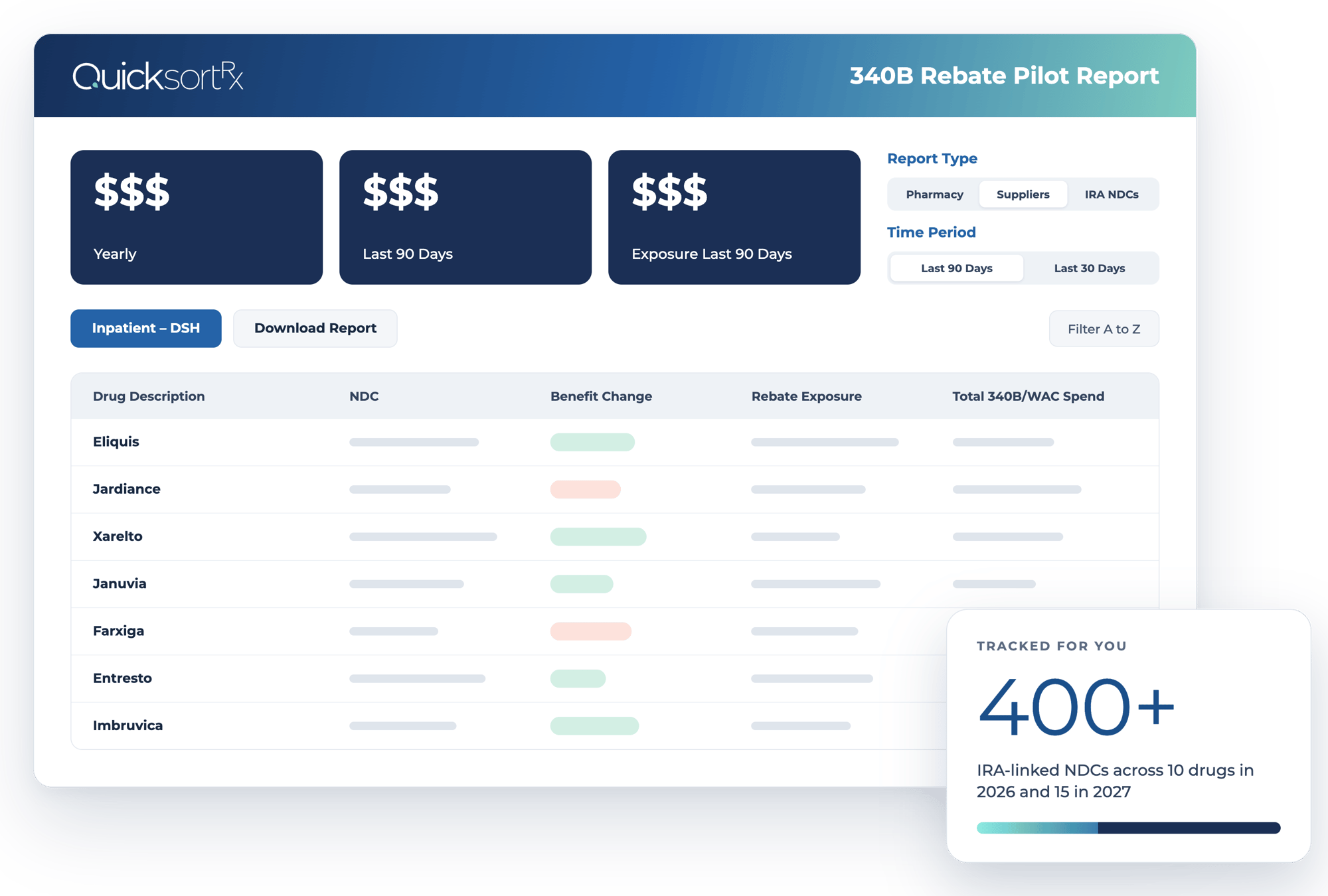Select the Suppliers report type

[1023, 194]
